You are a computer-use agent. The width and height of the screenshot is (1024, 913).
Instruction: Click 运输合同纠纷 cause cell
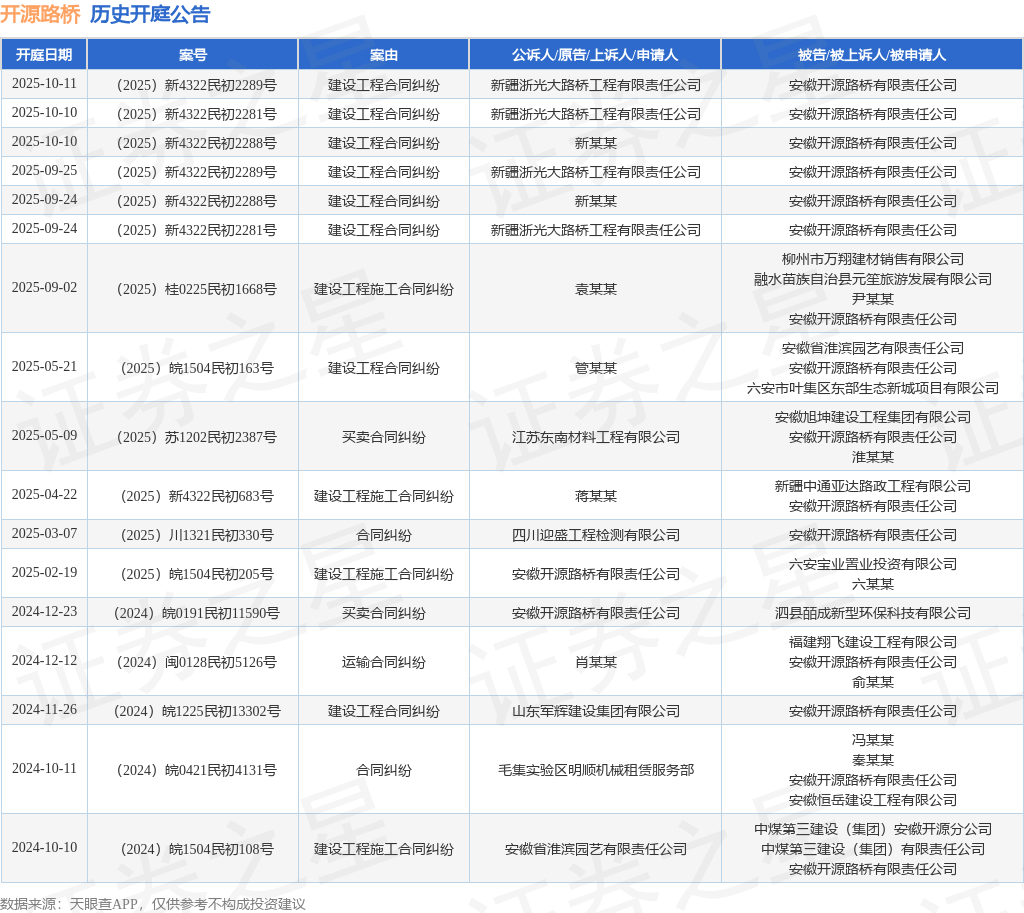383,662
